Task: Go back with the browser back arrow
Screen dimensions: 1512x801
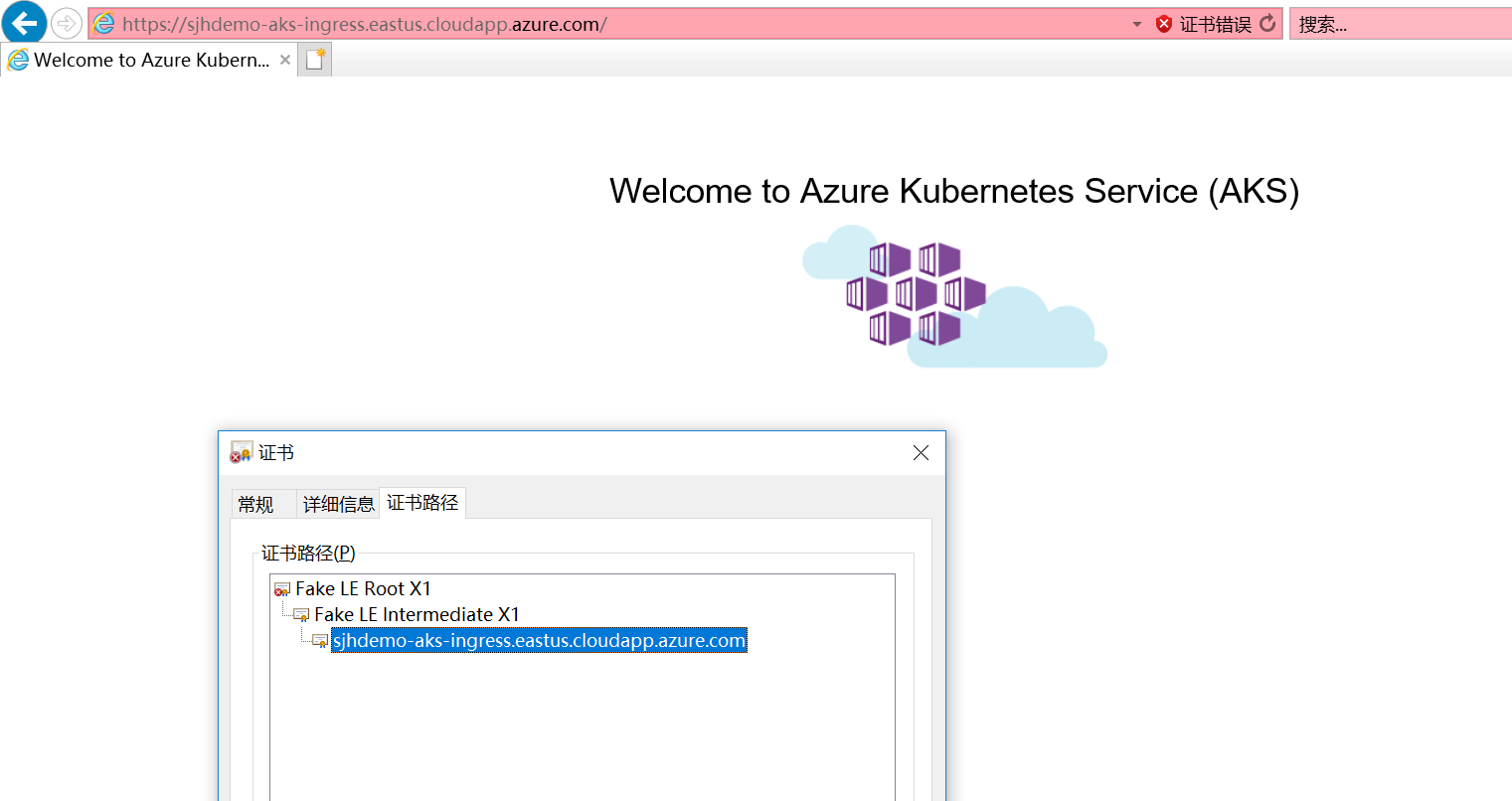Action: click(24, 22)
